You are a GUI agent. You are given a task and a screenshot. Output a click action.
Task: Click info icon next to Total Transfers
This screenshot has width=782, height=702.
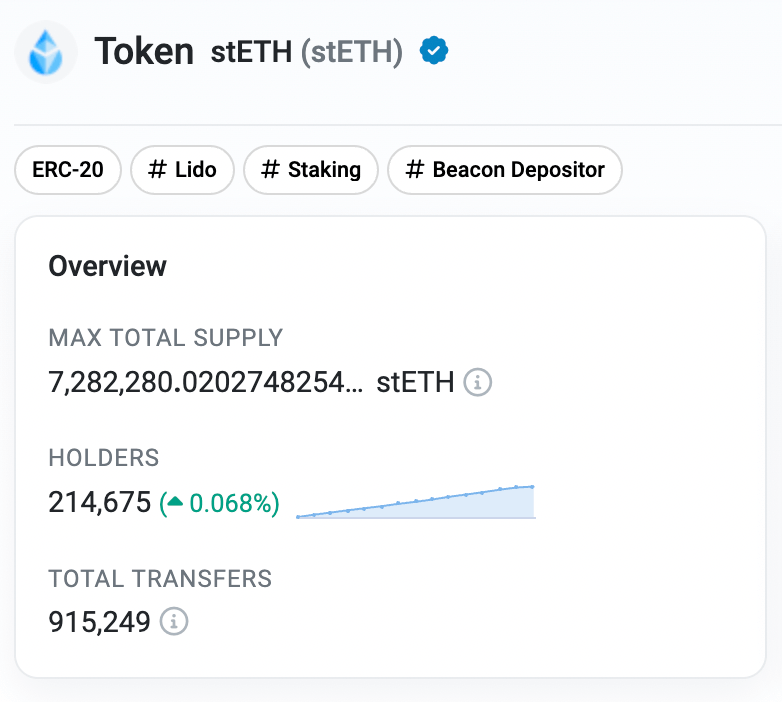tap(174, 621)
